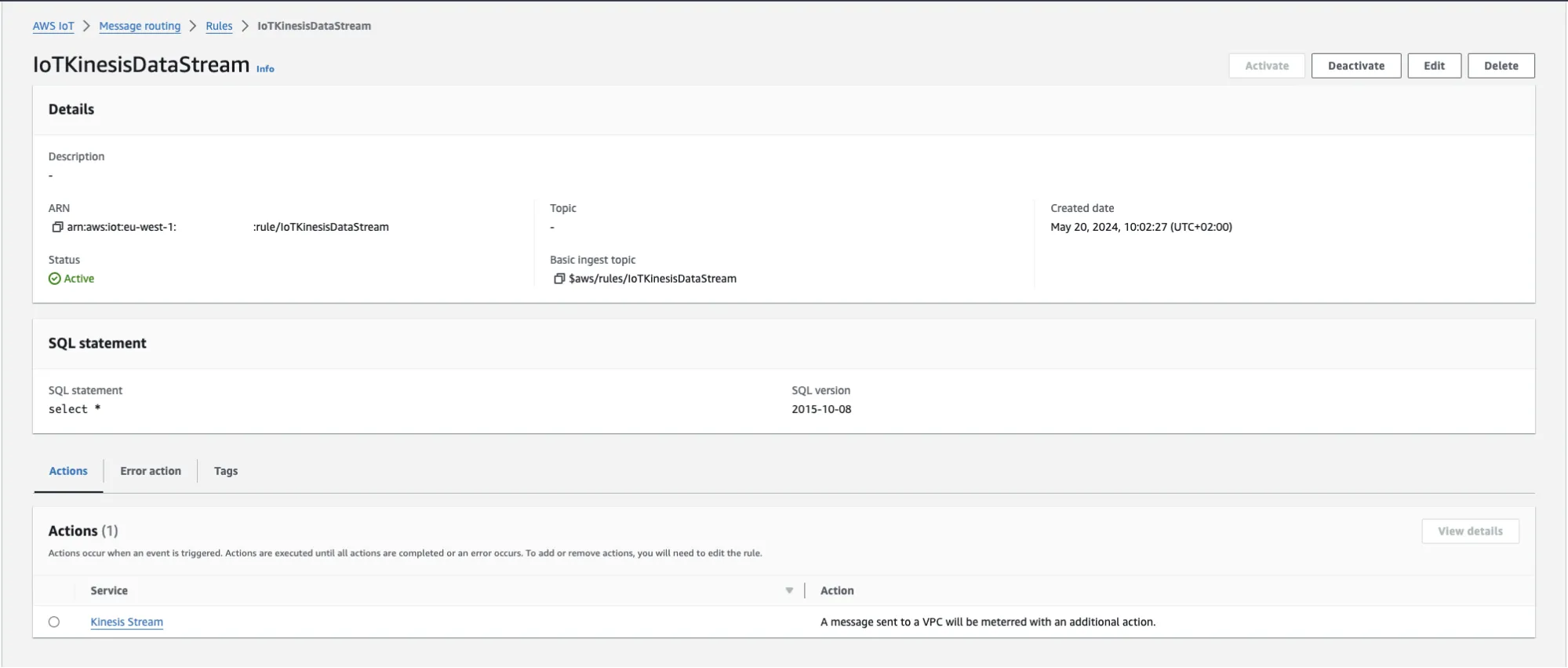Image resolution: width=1568 pixels, height=668 pixels.
Task: Copy the basic ingest topic icon
Action: click(559, 279)
